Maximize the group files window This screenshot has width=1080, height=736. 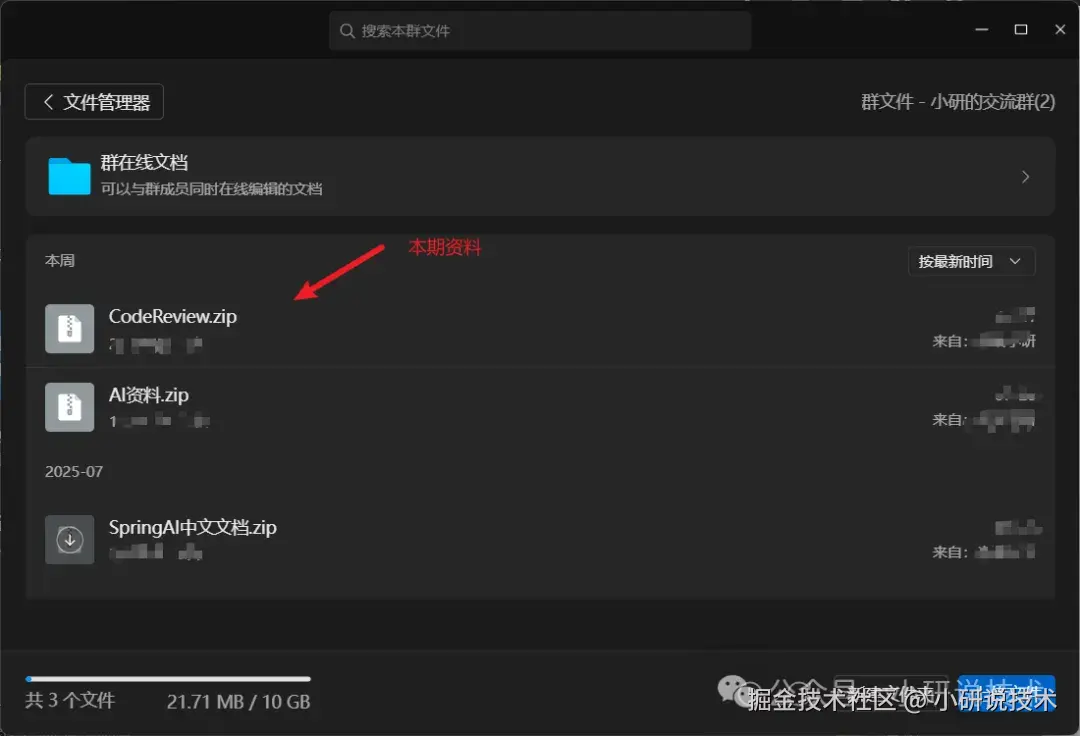click(1021, 30)
